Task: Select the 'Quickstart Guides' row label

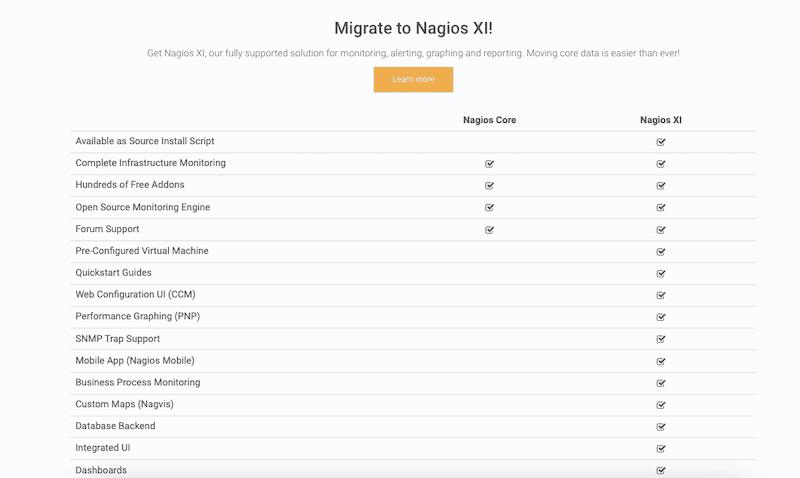Action: [x=113, y=272]
